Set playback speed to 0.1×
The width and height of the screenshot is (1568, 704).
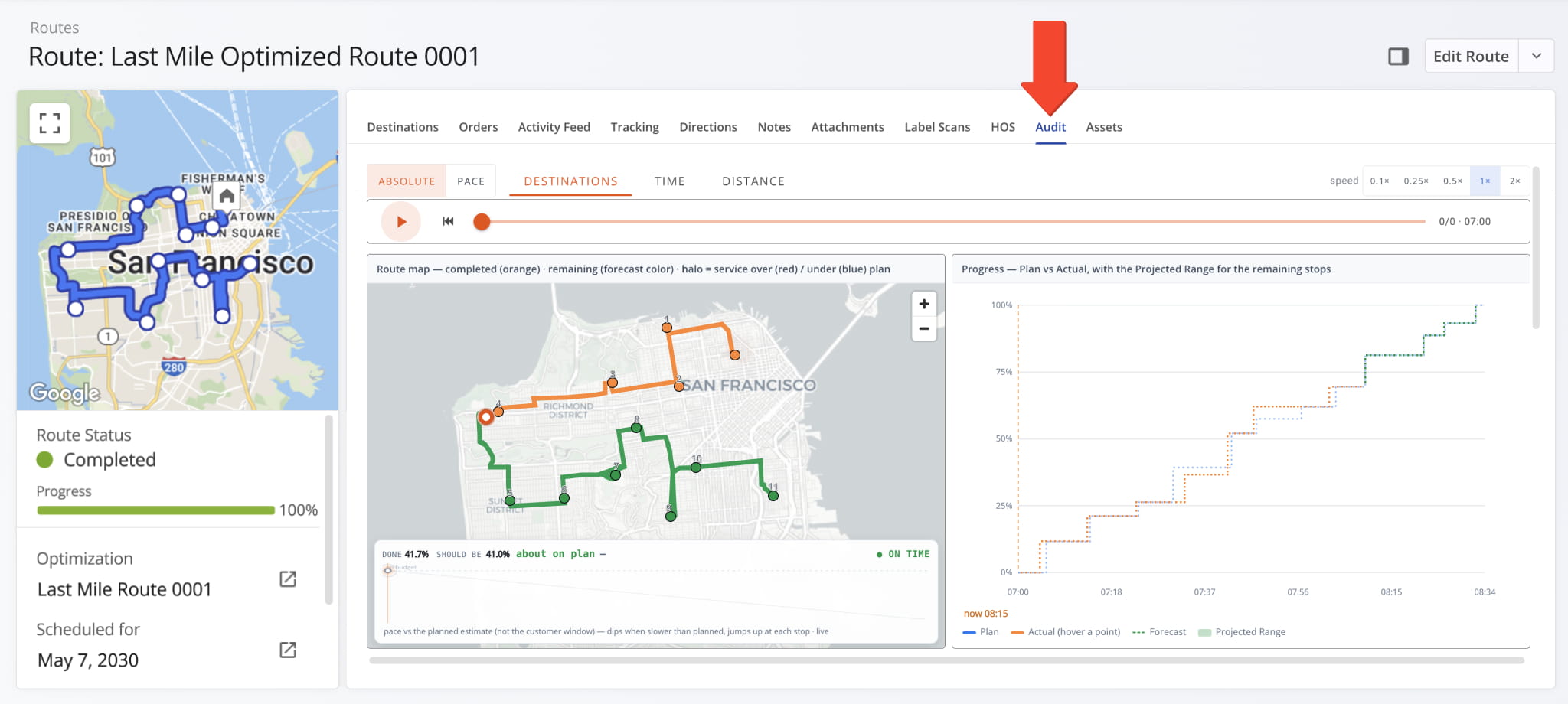(1380, 181)
